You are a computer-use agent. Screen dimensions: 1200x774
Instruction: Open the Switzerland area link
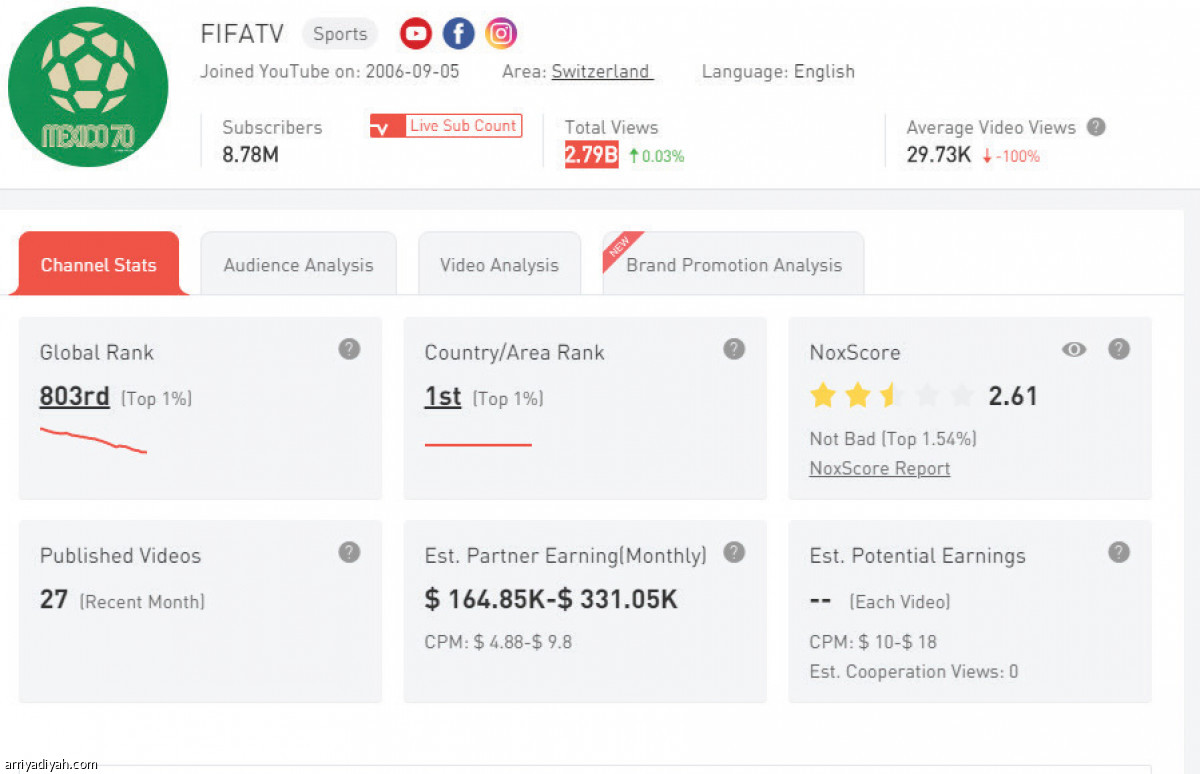(602, 72)
